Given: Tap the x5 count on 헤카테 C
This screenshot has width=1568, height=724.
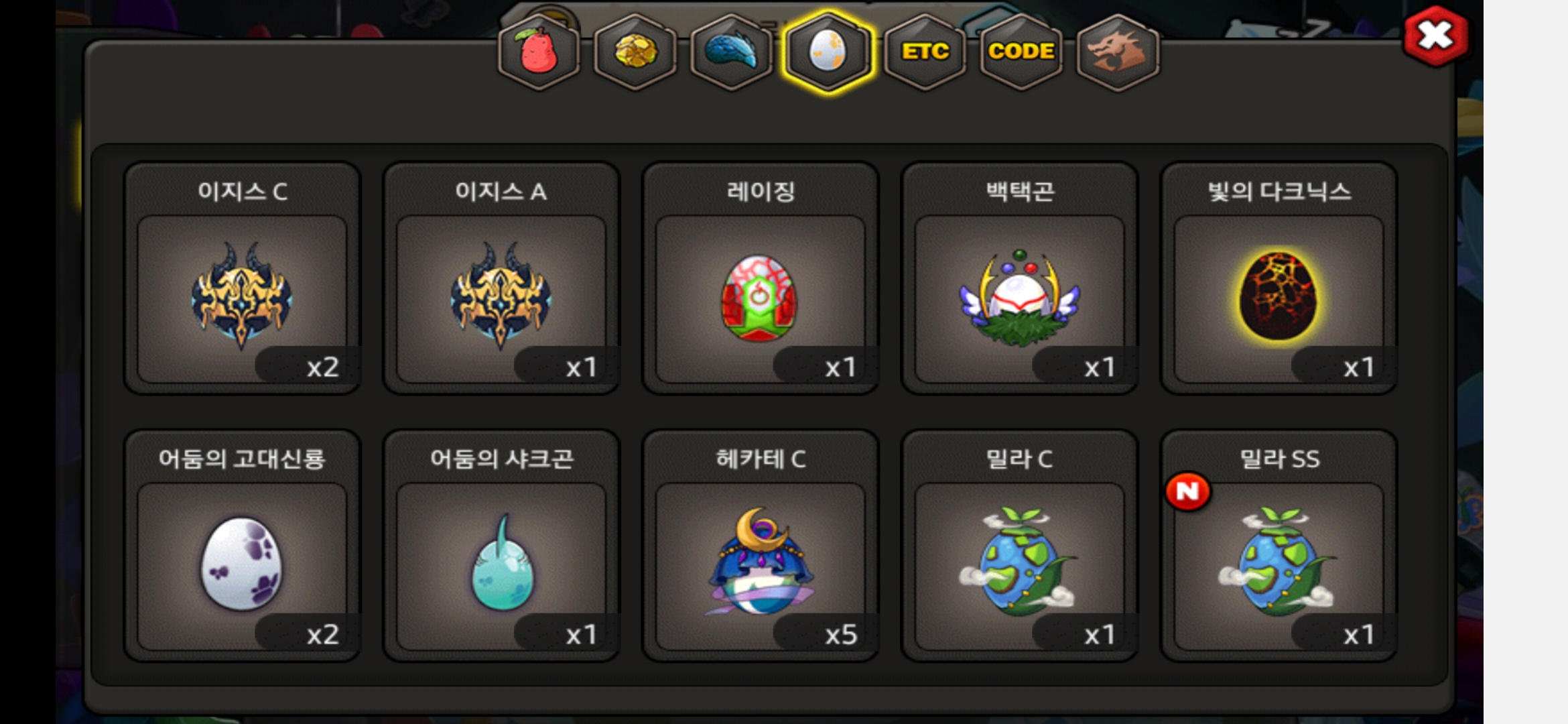Looking at the screenshot, I should tap(840, 634).
